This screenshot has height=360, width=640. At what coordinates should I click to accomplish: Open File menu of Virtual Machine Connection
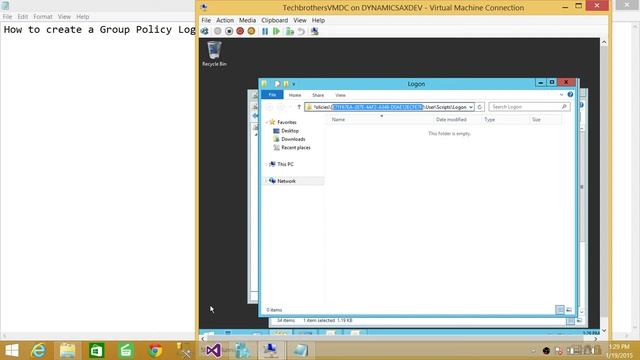(x=206, y=20)
